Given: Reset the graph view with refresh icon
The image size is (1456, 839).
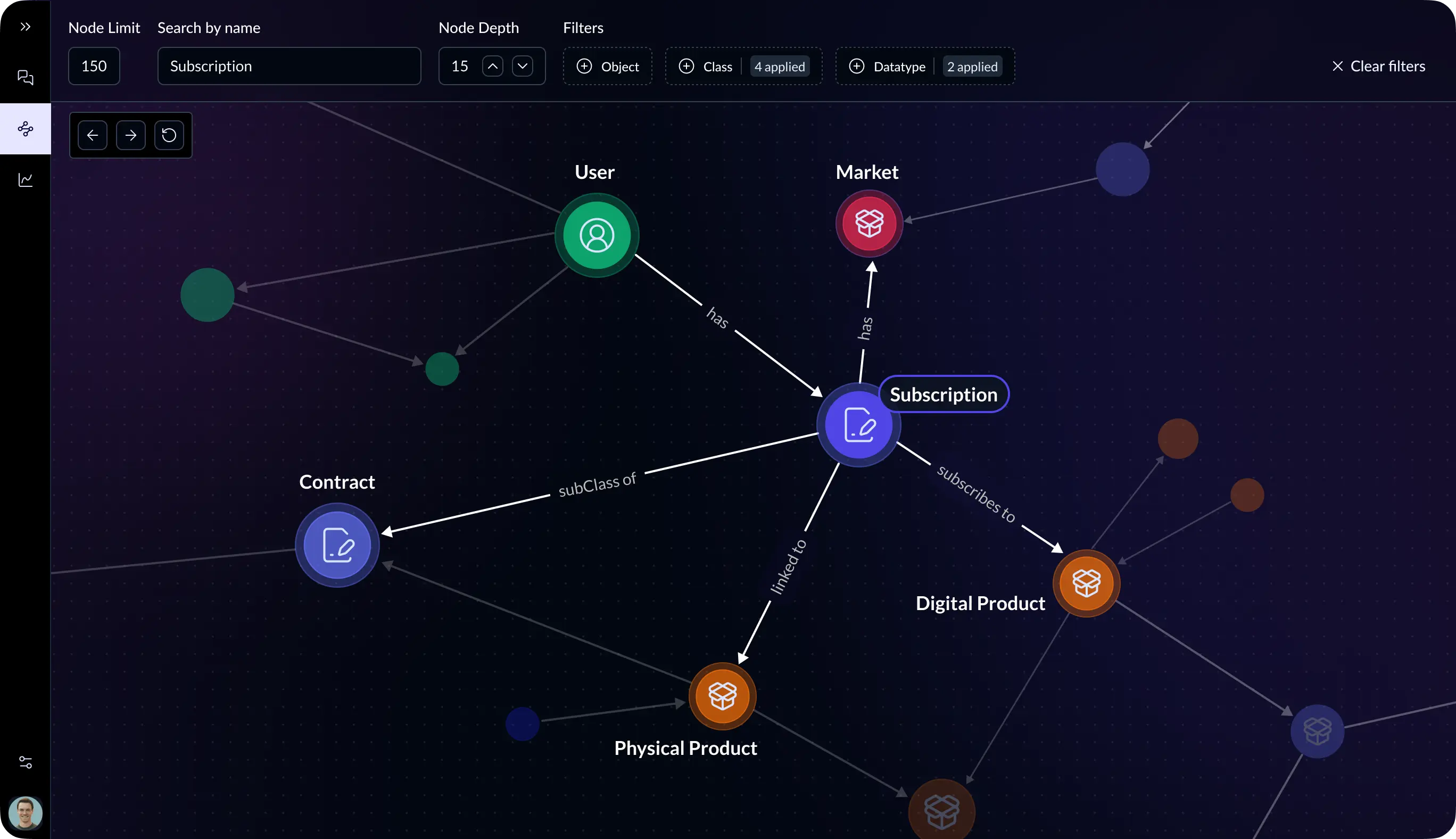Looking at the screenshot, I should click(169, 135).
